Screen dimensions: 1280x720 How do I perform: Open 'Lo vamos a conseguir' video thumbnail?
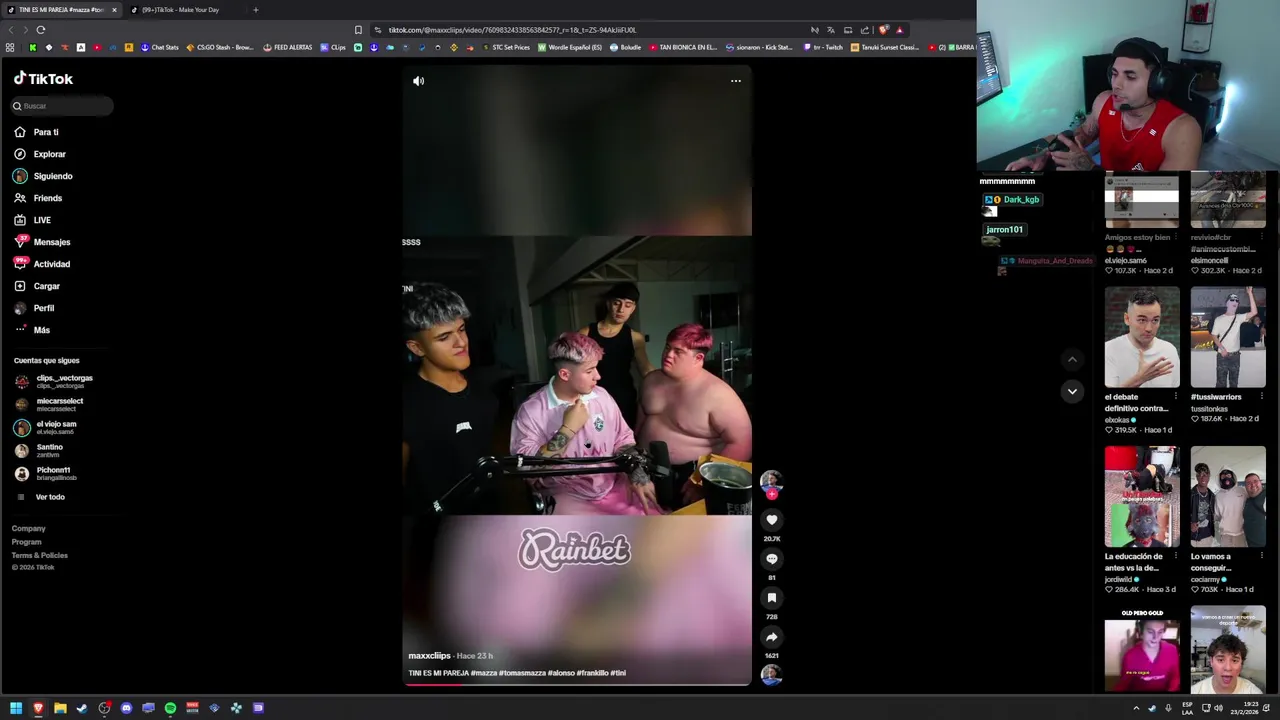click(1228, 497)
